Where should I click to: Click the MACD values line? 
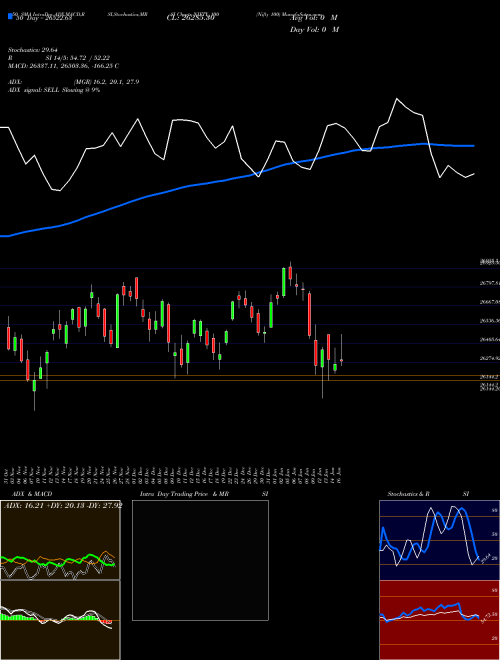point(63,66)
